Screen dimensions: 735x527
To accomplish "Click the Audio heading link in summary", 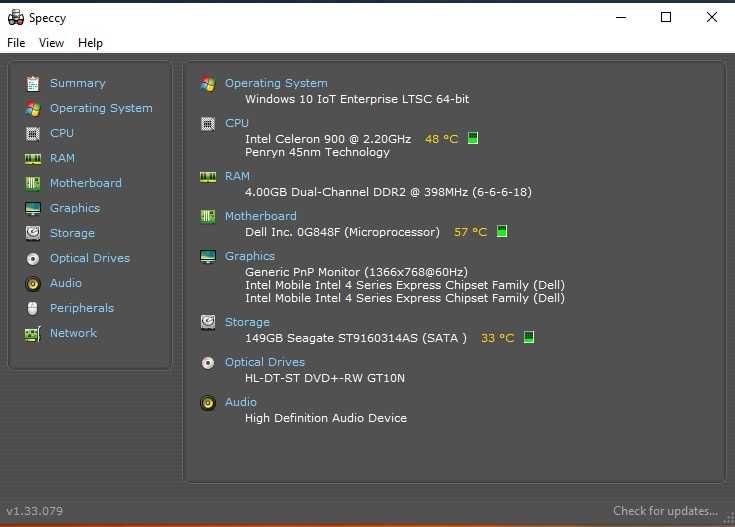I will point(240,402).
